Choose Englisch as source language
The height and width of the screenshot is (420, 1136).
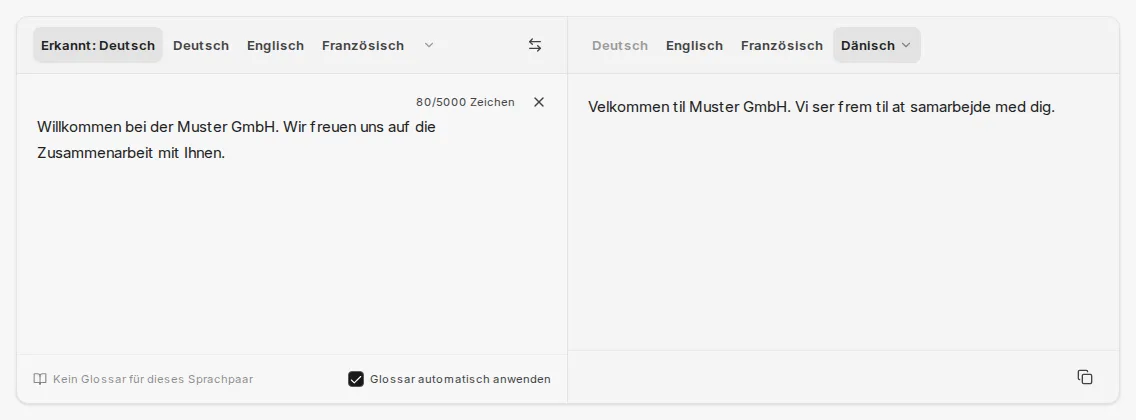pyautogui.click(x=275, y=45)
